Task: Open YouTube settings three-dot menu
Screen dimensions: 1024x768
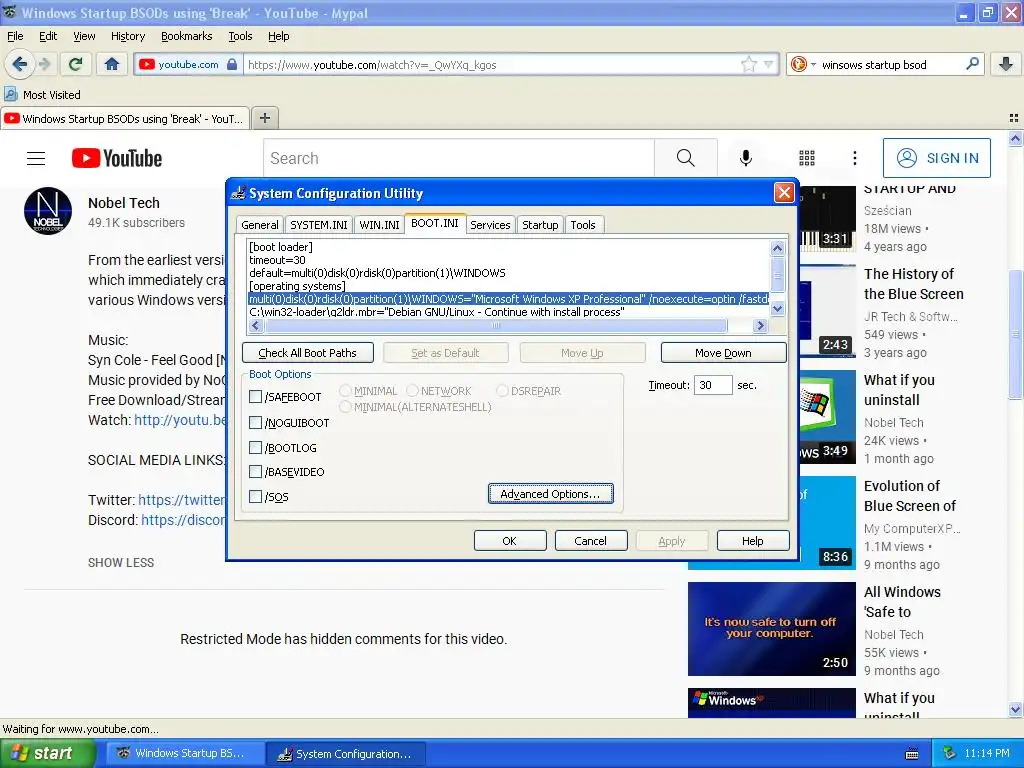Action: click(854, 157)
